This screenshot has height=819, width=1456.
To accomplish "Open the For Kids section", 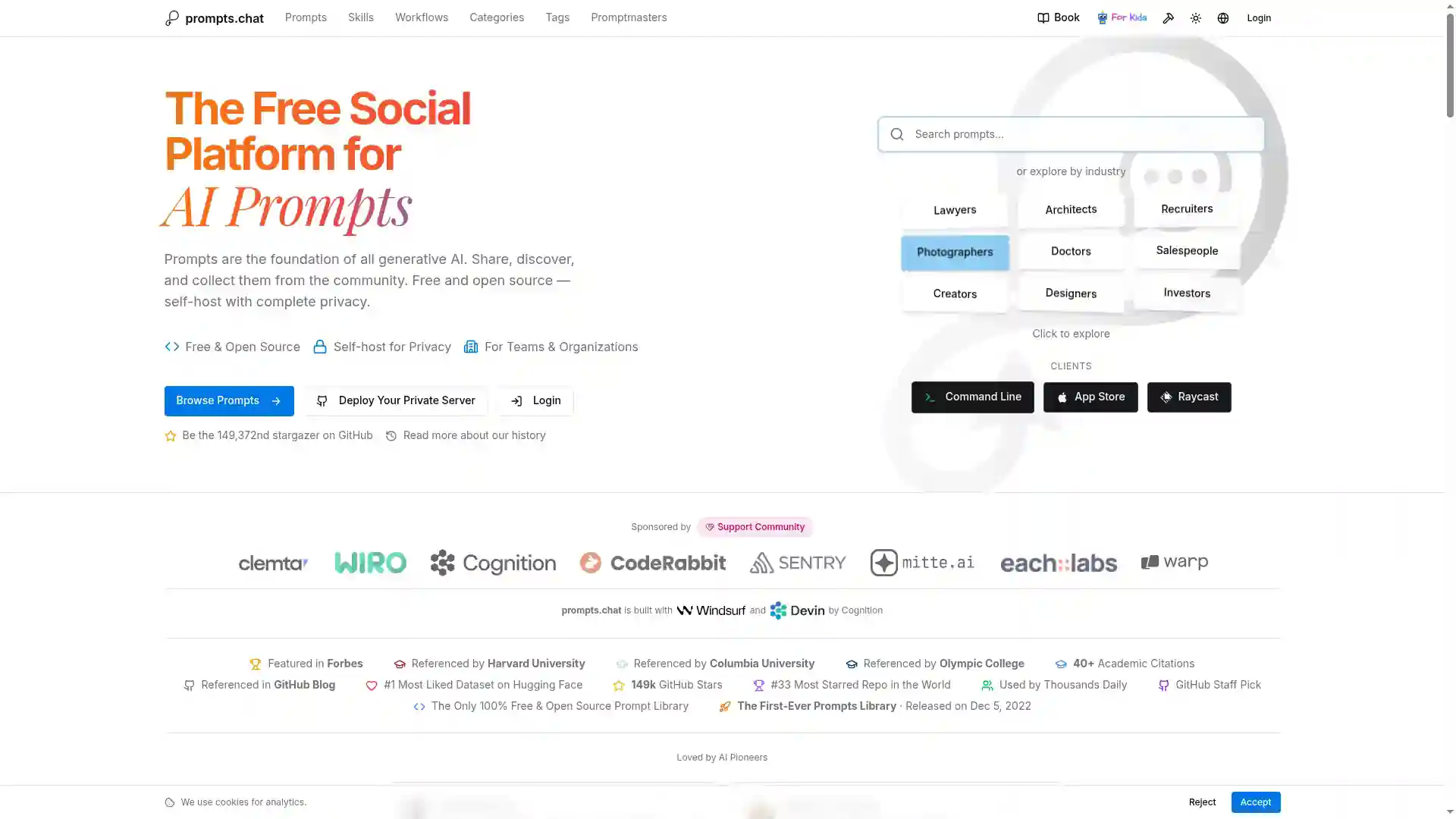I will click(x=1122, y=17).
